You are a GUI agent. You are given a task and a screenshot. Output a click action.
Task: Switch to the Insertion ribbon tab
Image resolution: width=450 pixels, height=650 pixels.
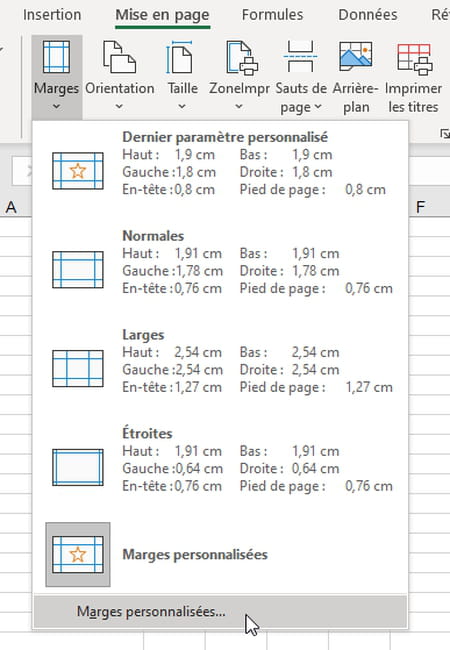(x=52, y=15)
